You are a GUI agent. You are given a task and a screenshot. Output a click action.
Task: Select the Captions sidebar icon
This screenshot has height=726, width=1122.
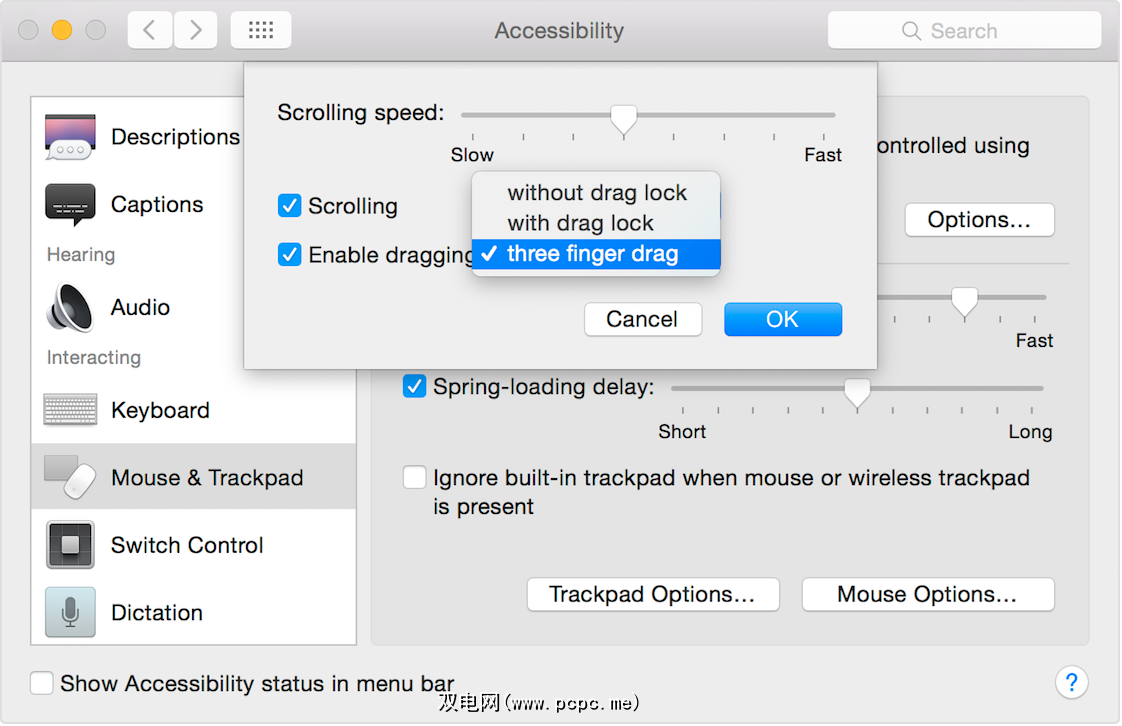point(70,205)
